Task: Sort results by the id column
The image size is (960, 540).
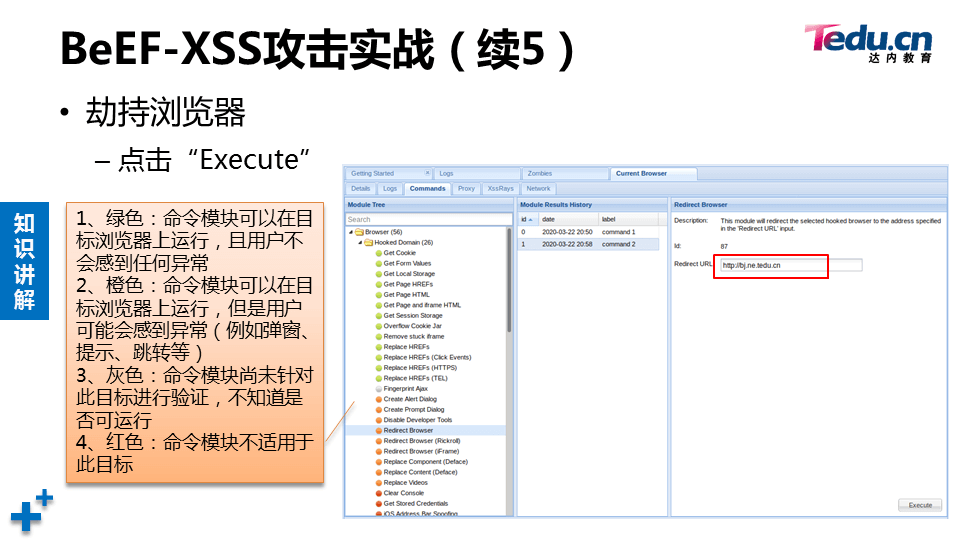Action: coord(527,219)
